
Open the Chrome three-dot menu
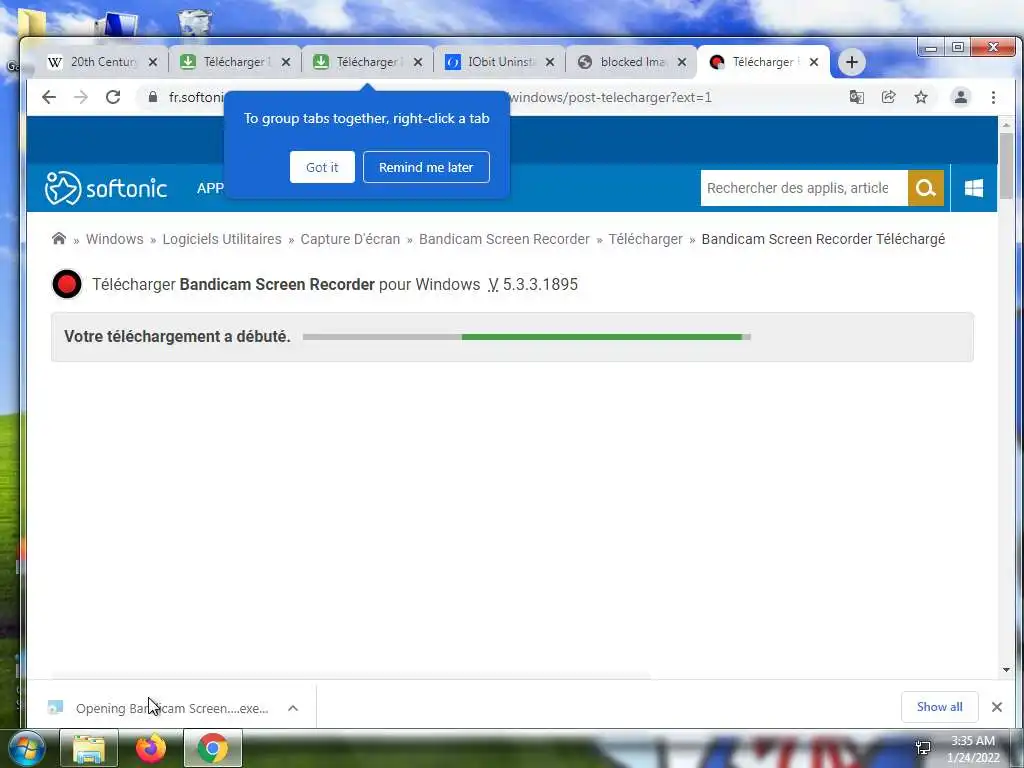pyautogui.click(x=993, y=97)
